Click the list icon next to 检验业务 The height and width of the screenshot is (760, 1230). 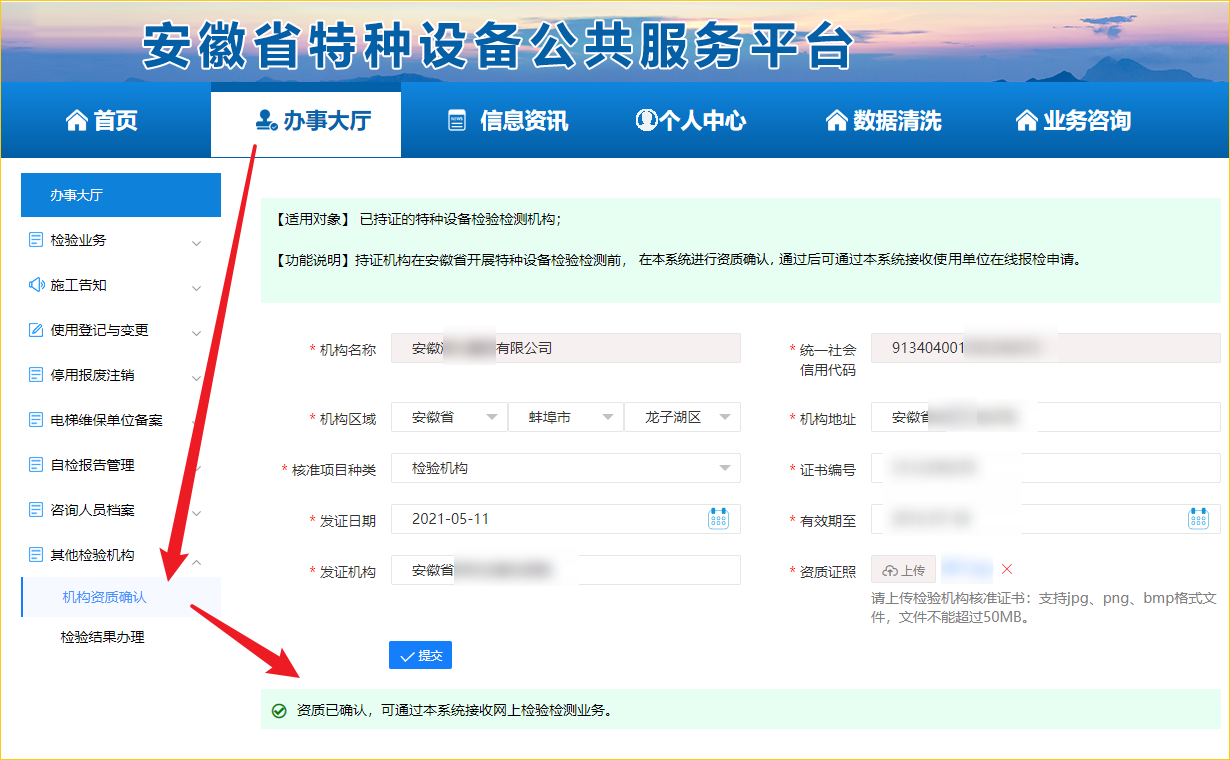(x=36, y=240)
